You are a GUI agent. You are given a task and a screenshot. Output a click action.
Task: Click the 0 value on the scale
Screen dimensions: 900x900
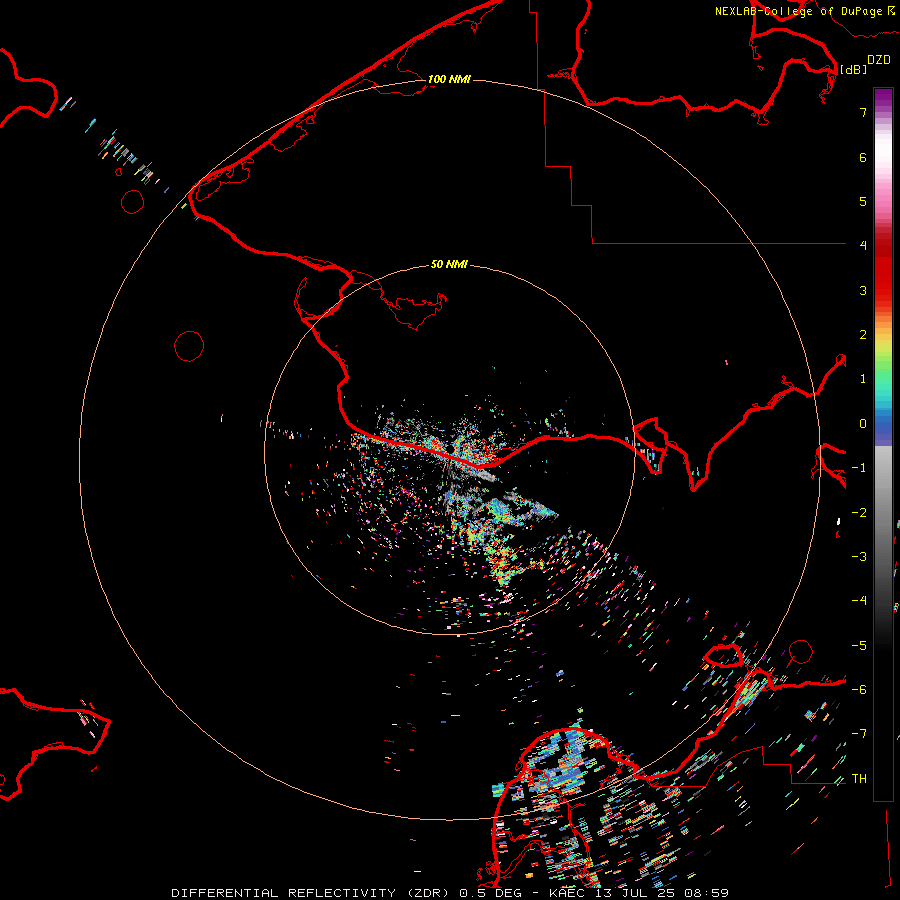tap(863, 424)
